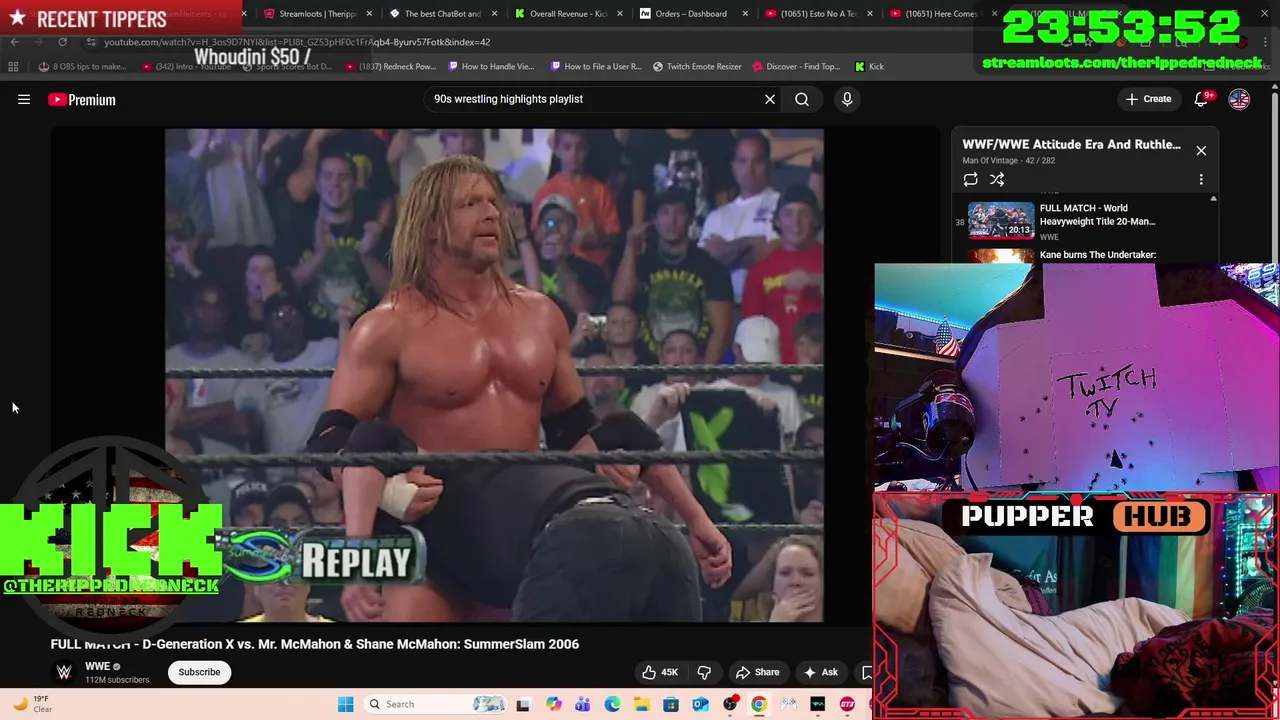This screenshot has height=720, width=1280.
Task: Open the YouTube guide hamburger menu
Action: [x=24, y=99]
